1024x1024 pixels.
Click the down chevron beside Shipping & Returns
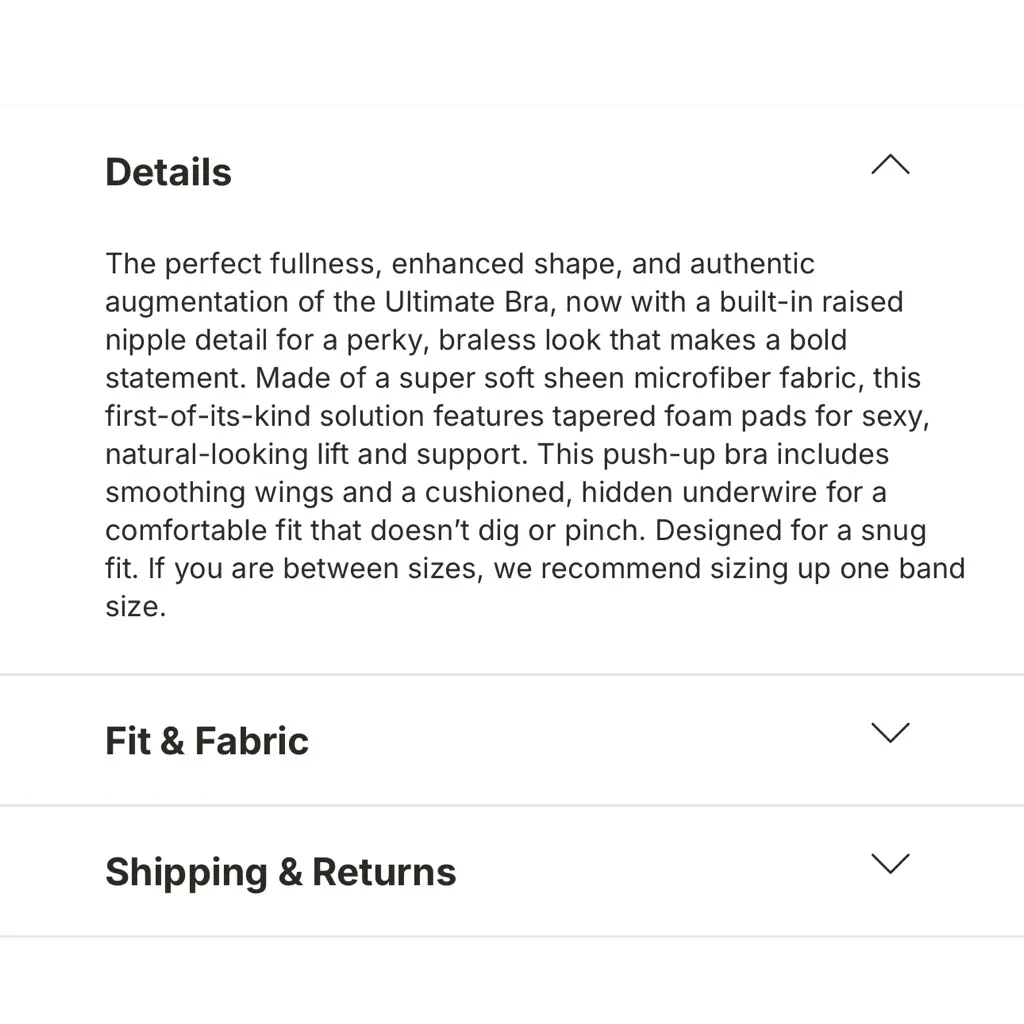(x=890, y=864)
